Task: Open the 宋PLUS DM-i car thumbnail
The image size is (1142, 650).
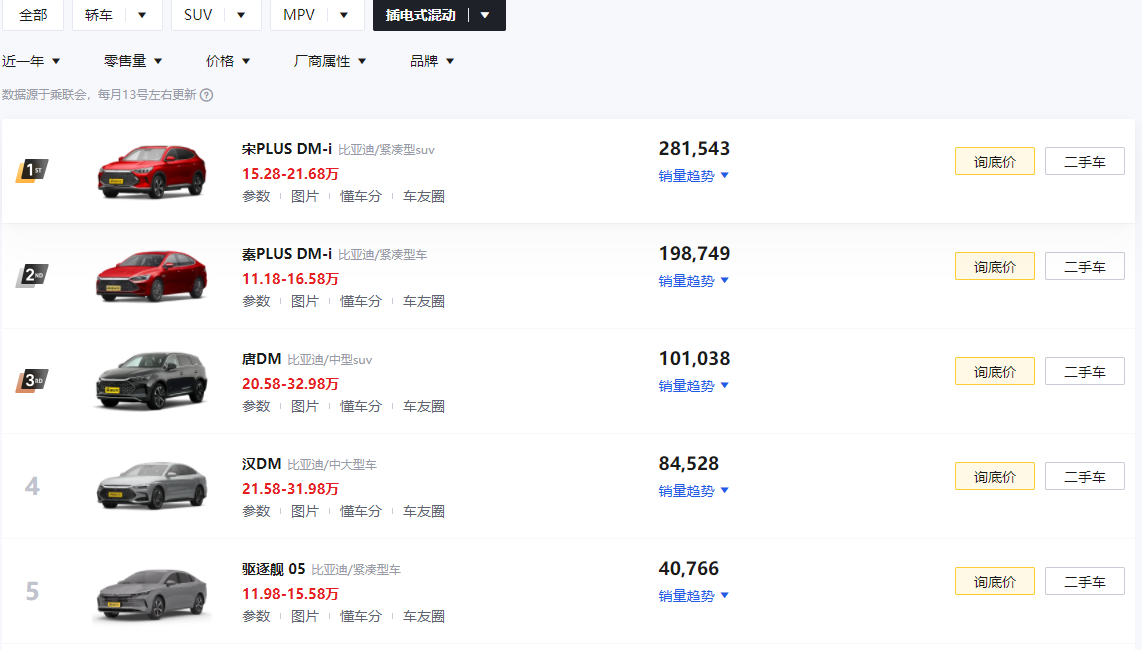Action: tap(151, 171)
